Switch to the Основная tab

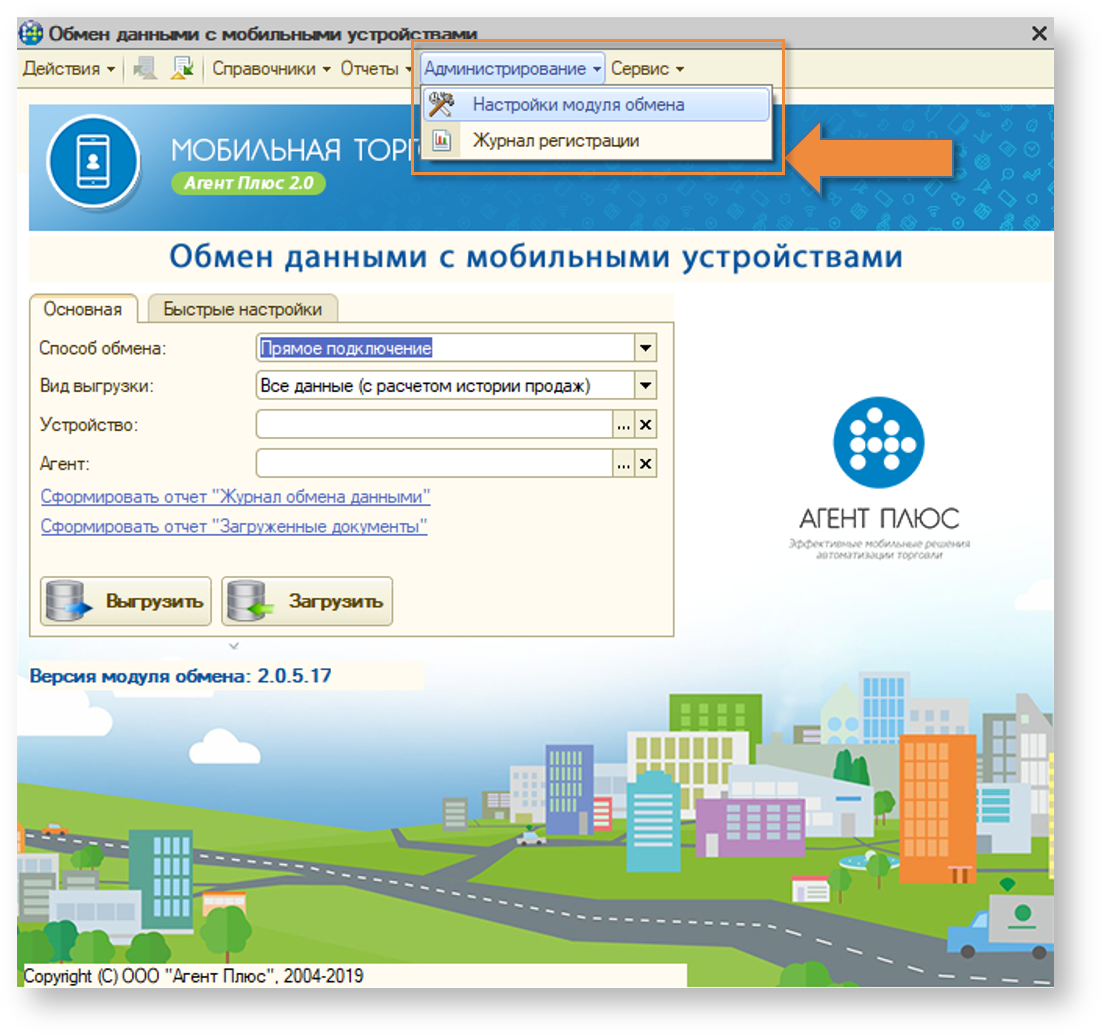click(83, 309)
